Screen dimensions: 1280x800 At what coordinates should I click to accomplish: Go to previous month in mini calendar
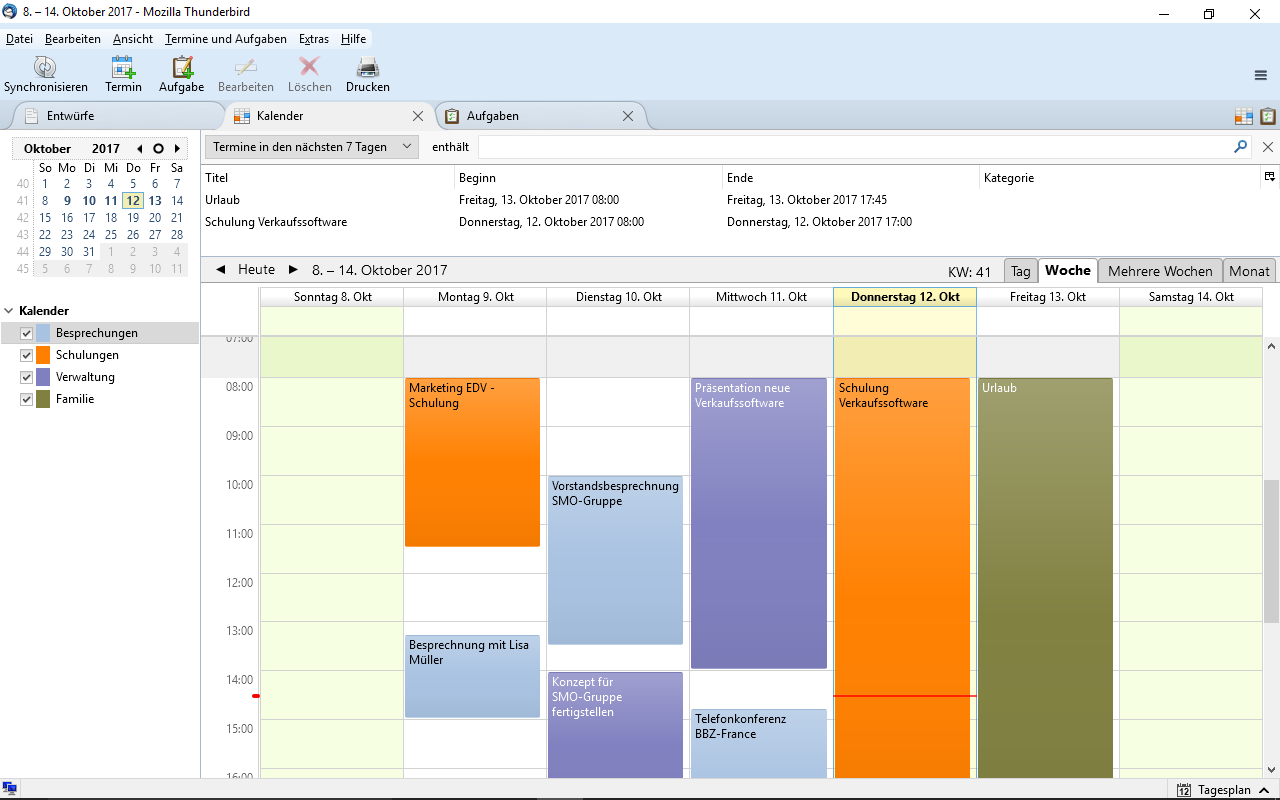pos(139,149)
